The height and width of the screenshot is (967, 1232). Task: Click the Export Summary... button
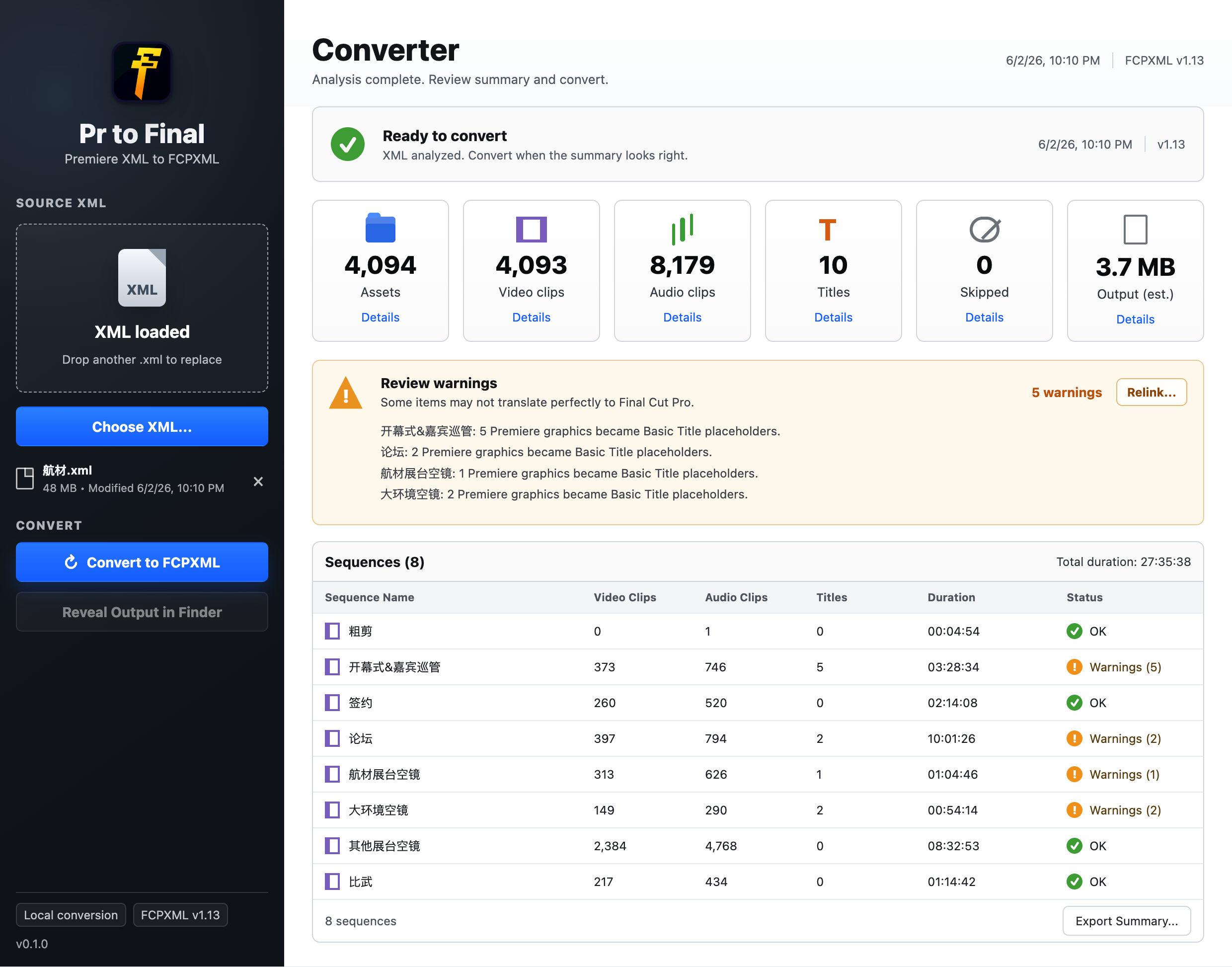[1126, 921]
